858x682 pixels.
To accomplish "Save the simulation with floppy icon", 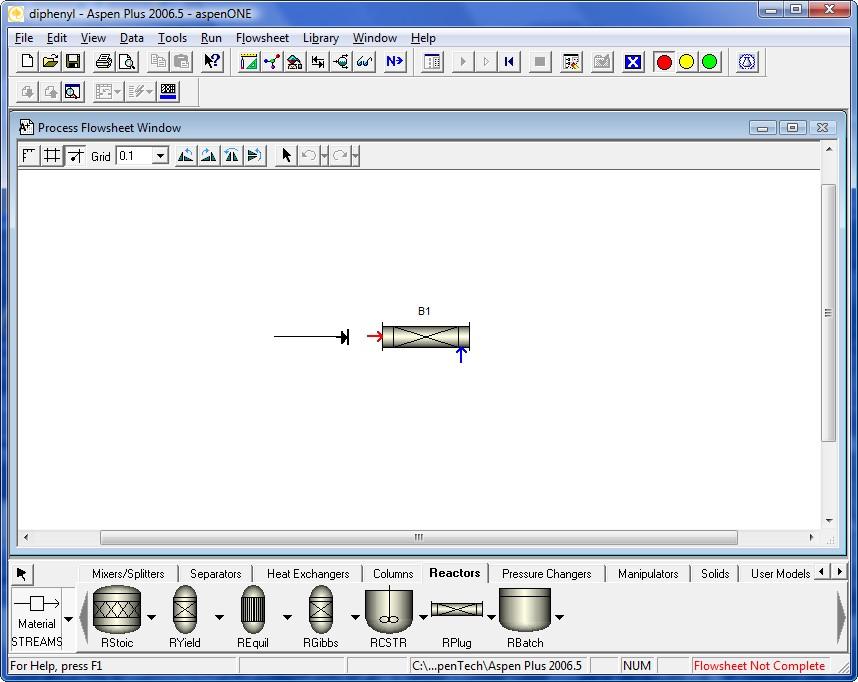I will (x=73, y=61).
